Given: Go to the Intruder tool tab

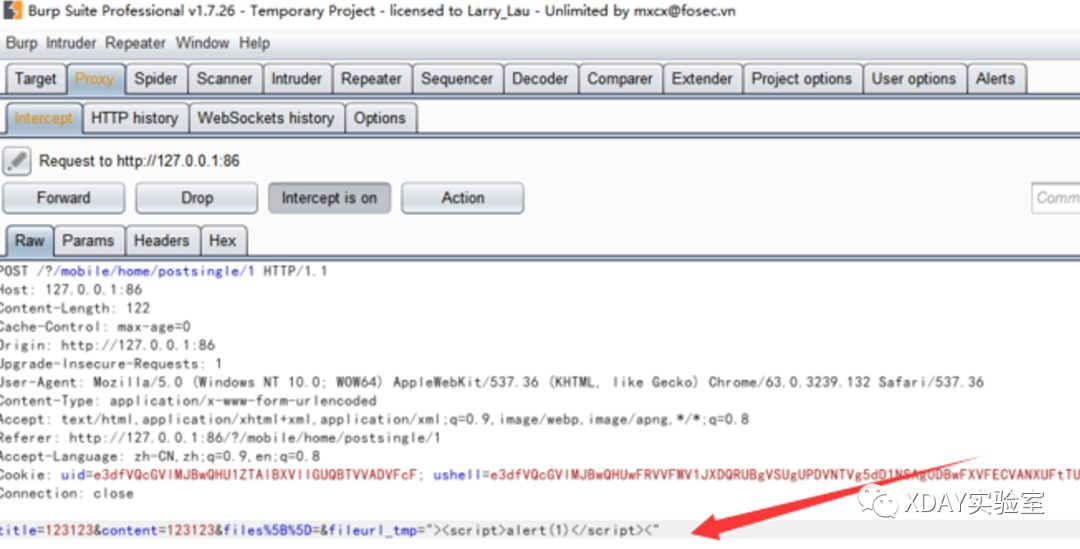Looking at the screenshot, I should point(297,79).
